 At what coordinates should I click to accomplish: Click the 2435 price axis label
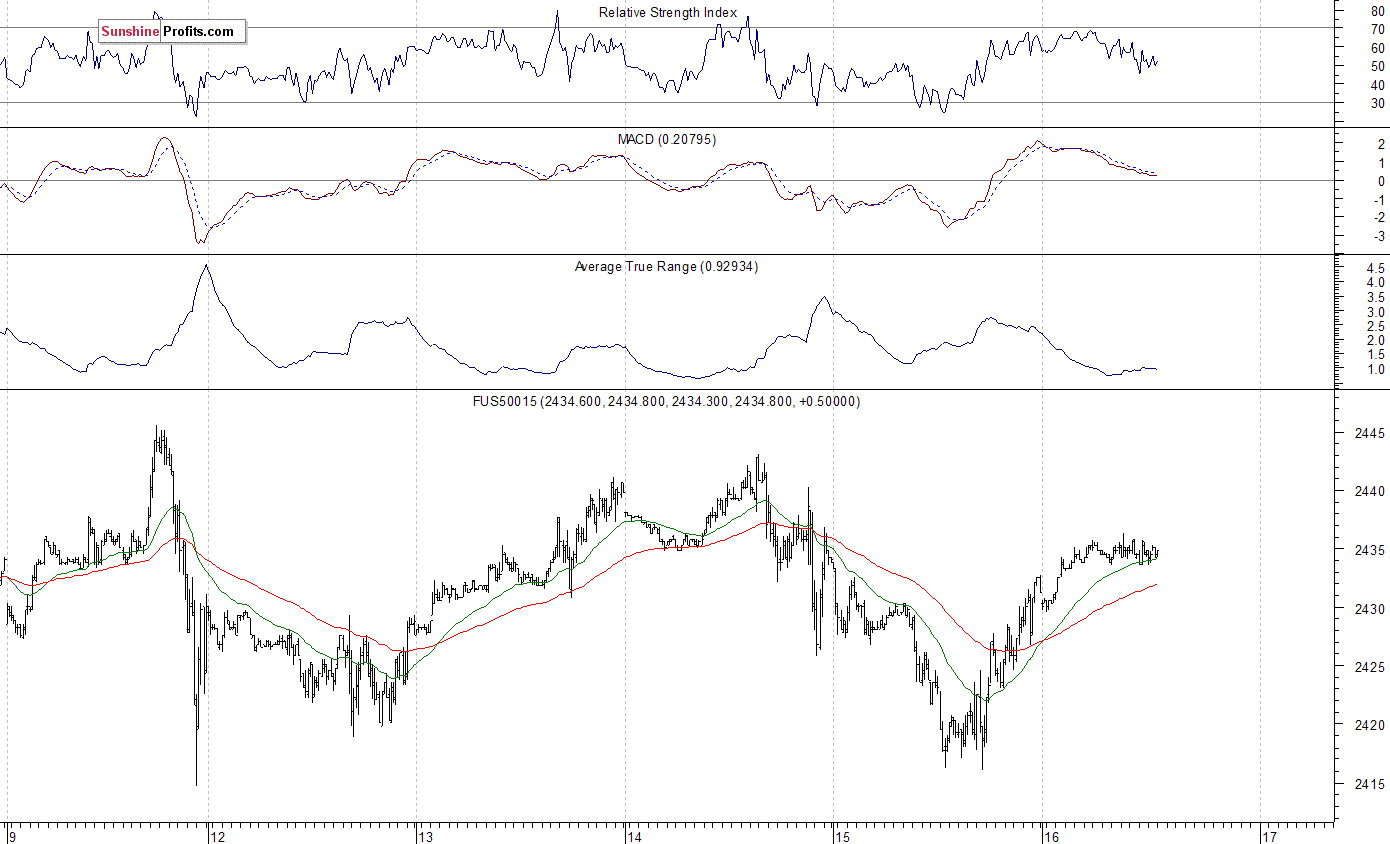[1369, 551]
